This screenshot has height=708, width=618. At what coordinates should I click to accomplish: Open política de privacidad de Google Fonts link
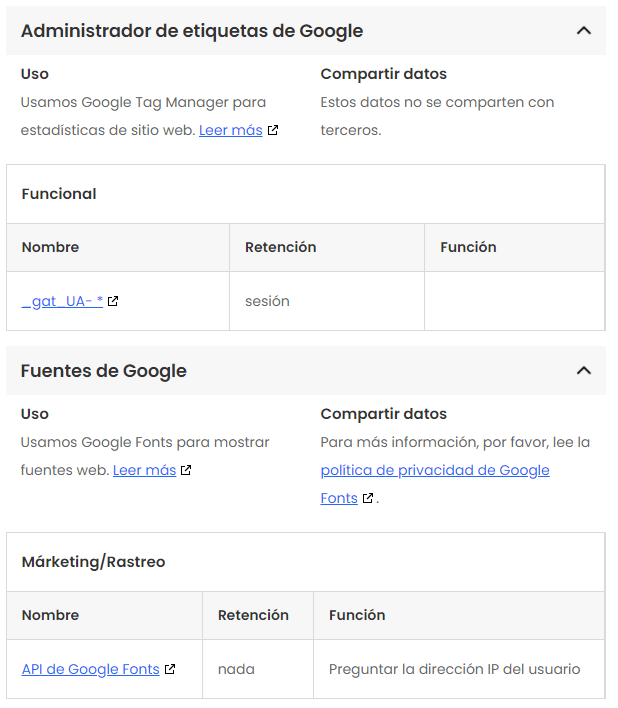point(435,470)
